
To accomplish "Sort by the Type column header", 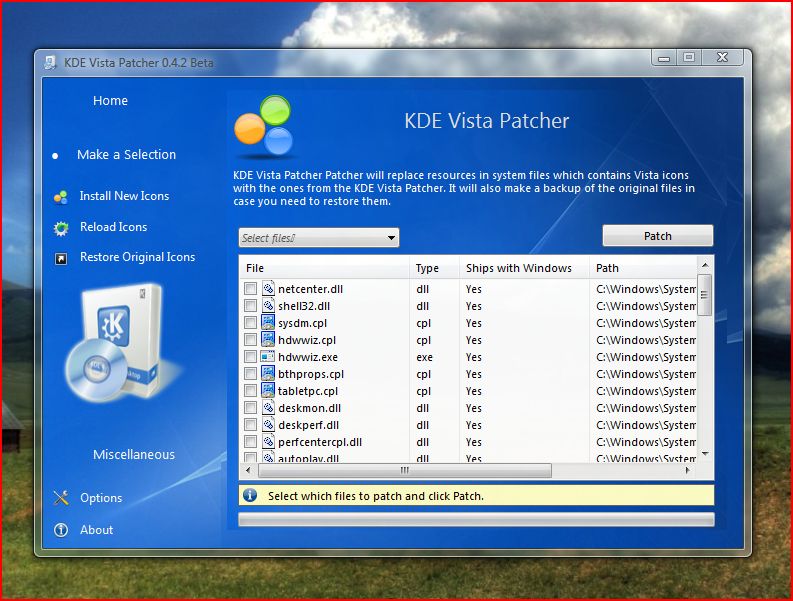I will [434, 268].
